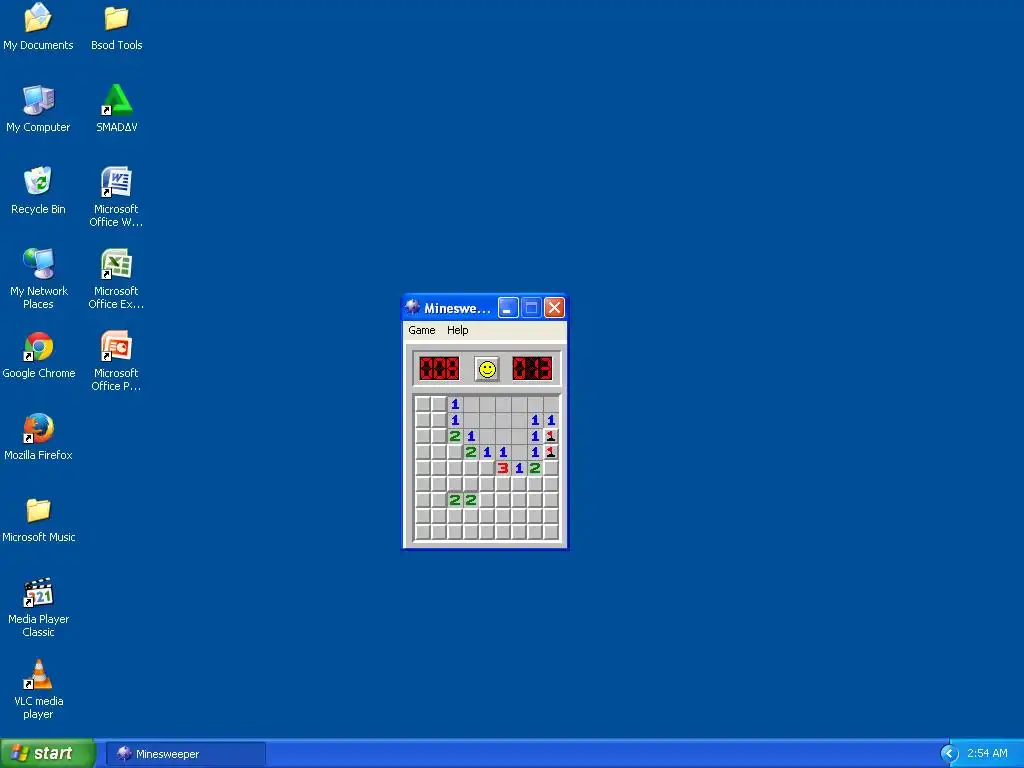Click the red 3 cell in the minefield

tap(503, 468)
